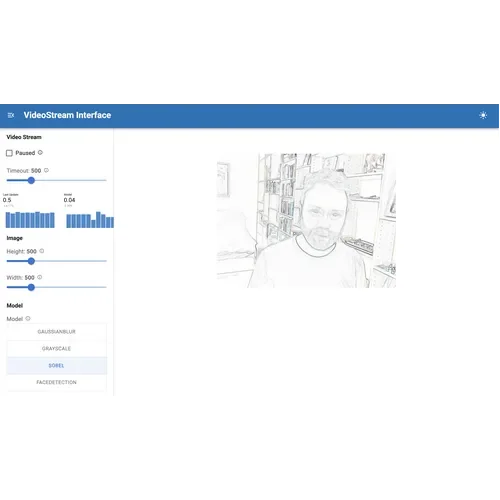Click the Sobel-filtered video stream image
This screenshot has height=500, width=500.
(x=306, y=220)
